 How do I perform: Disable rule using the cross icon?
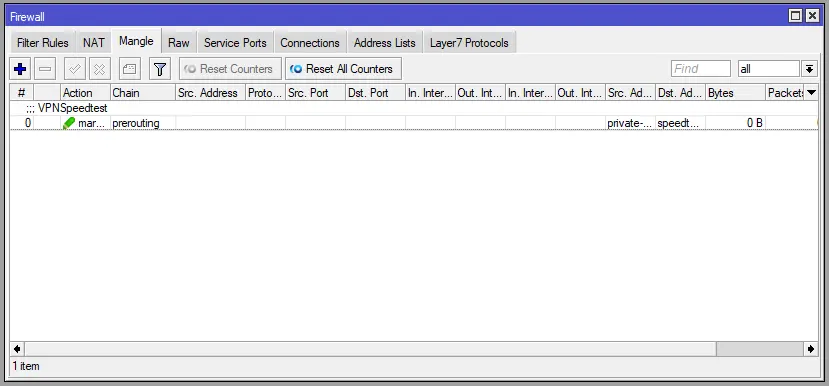tap(99, 69)
